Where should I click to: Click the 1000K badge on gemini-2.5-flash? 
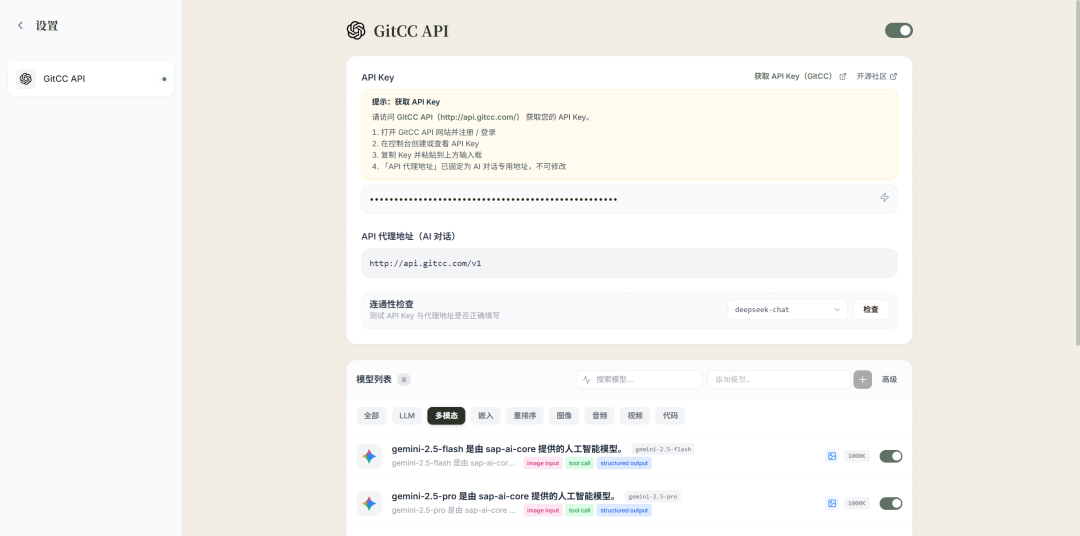pos(857,456)
